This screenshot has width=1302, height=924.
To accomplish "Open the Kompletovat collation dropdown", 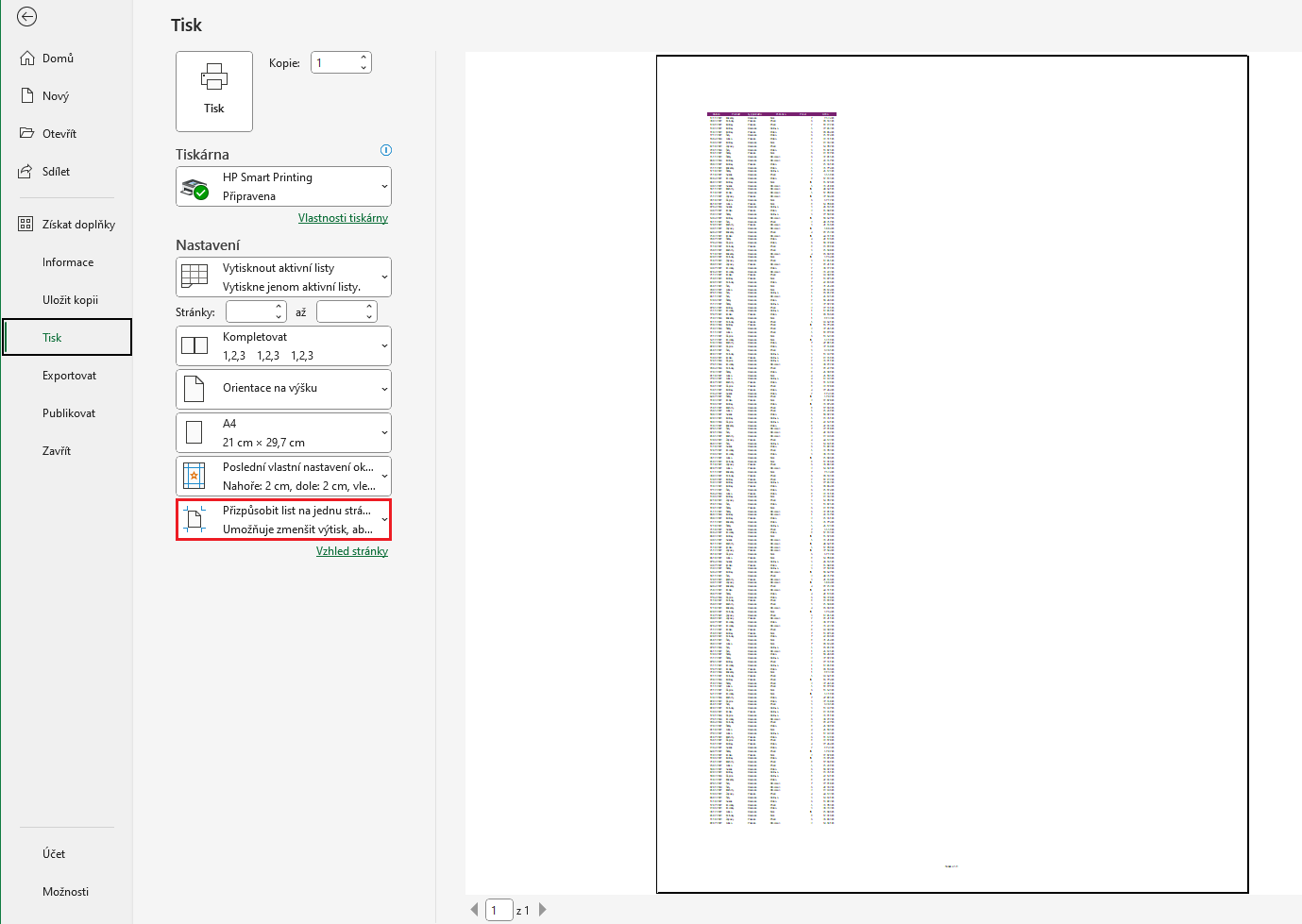I will 283,345.
